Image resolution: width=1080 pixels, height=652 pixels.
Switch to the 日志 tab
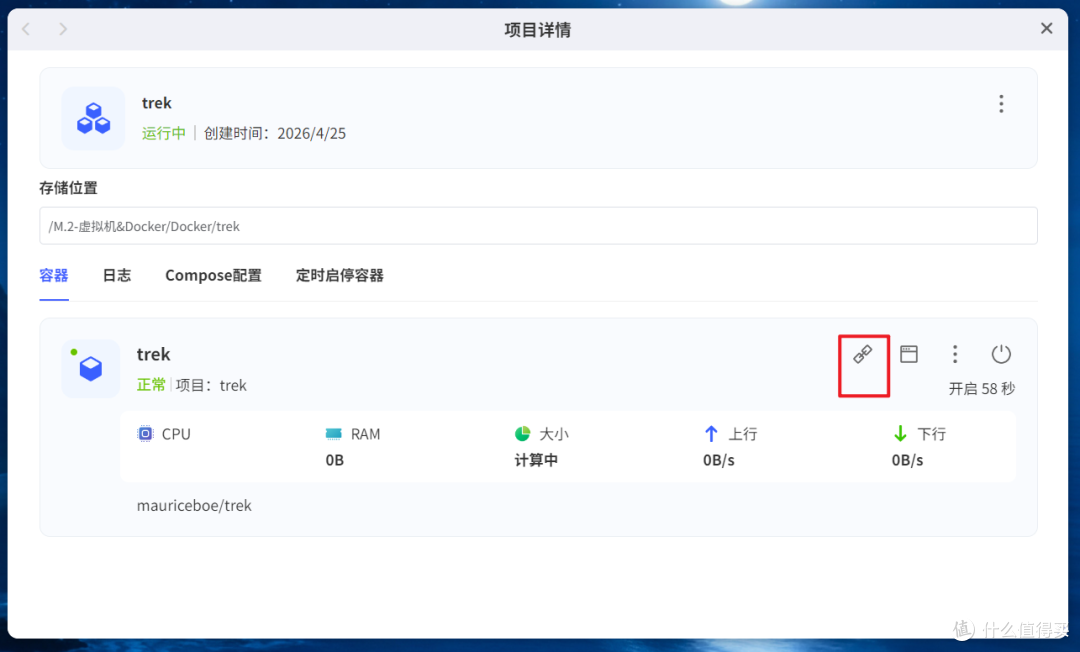pyautogui.click(x=116, y=275)
